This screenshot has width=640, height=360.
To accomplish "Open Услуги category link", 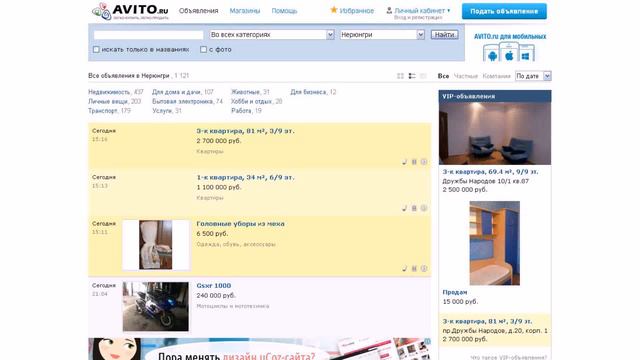I will [x=162, y=111].
